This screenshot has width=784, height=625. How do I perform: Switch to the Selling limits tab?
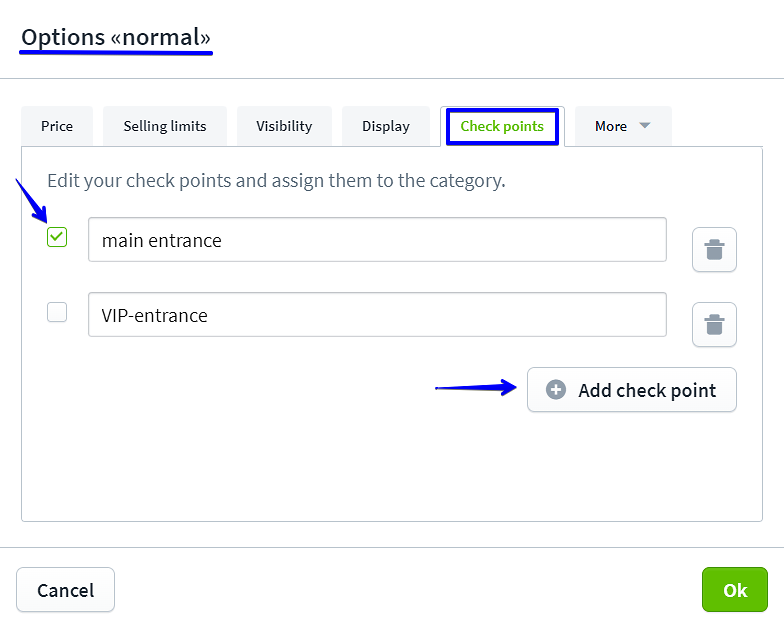(x=165, y=126)
